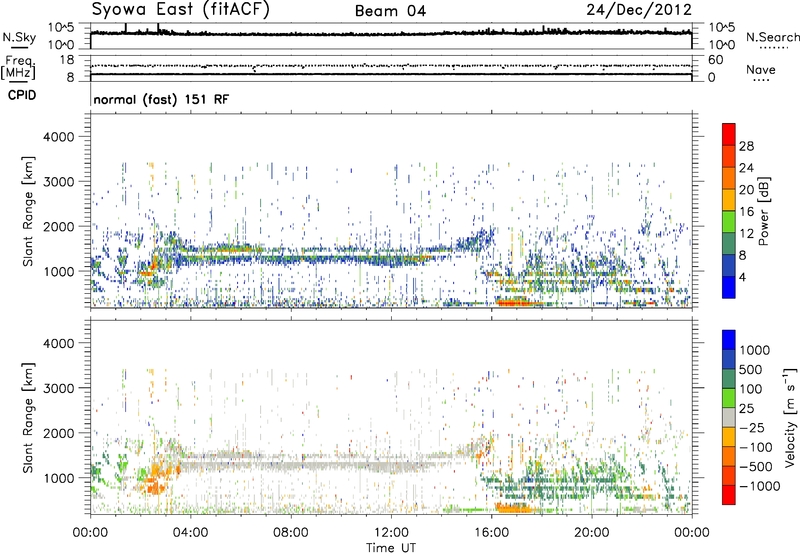
Task: Pick the red bottom segment of velocity colorbar
Action: (x=729, y=495)
